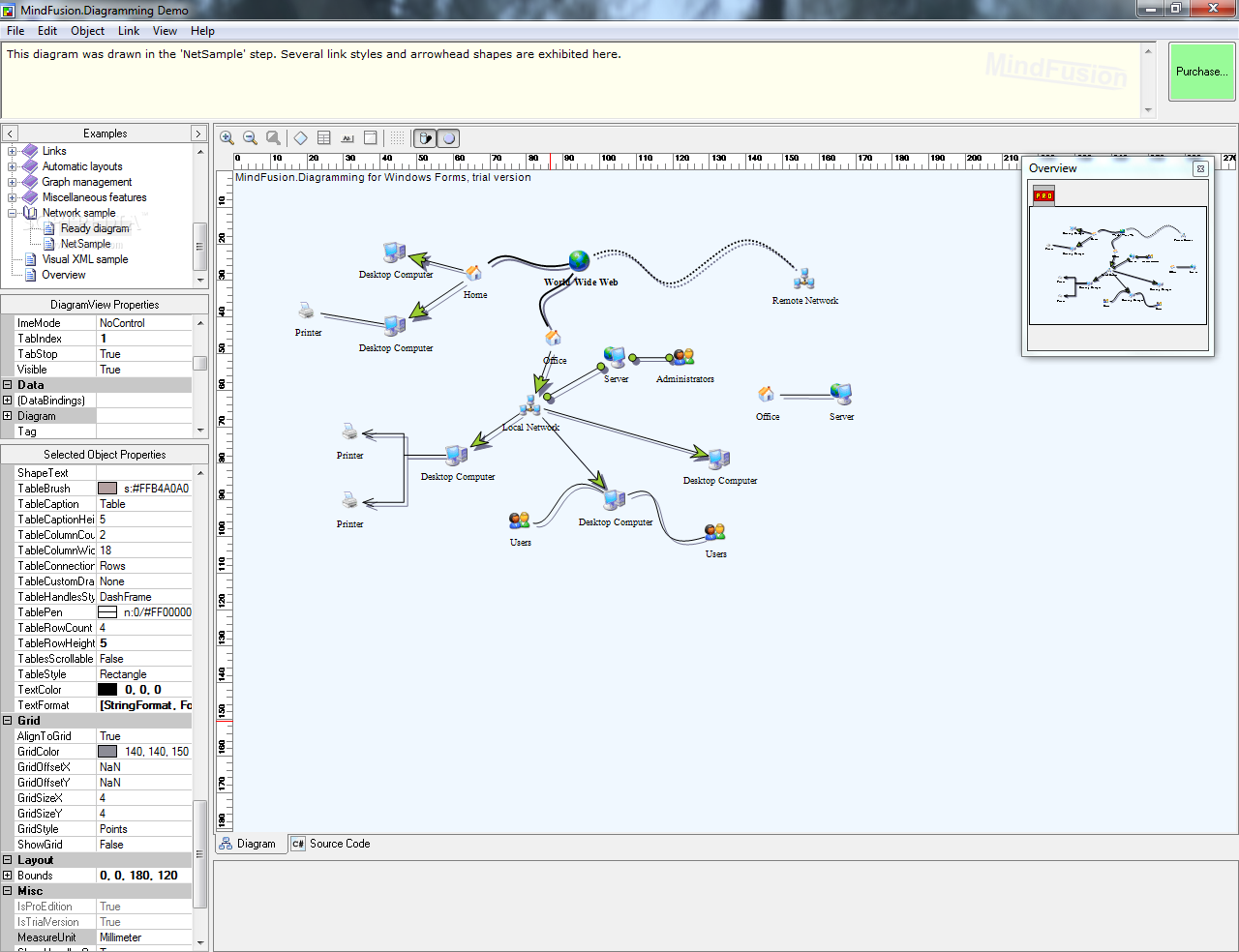Go to previous example with left arrow

point(10,134)
